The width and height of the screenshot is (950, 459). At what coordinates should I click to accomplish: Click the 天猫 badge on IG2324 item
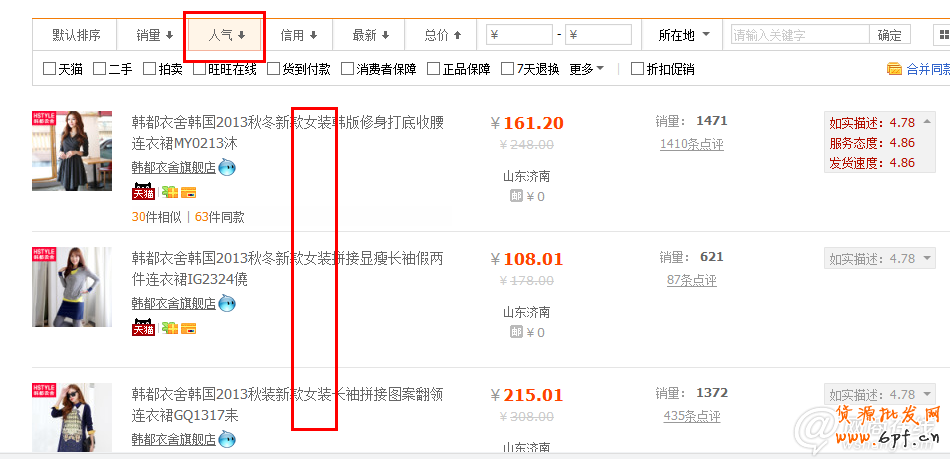(144, 328)
